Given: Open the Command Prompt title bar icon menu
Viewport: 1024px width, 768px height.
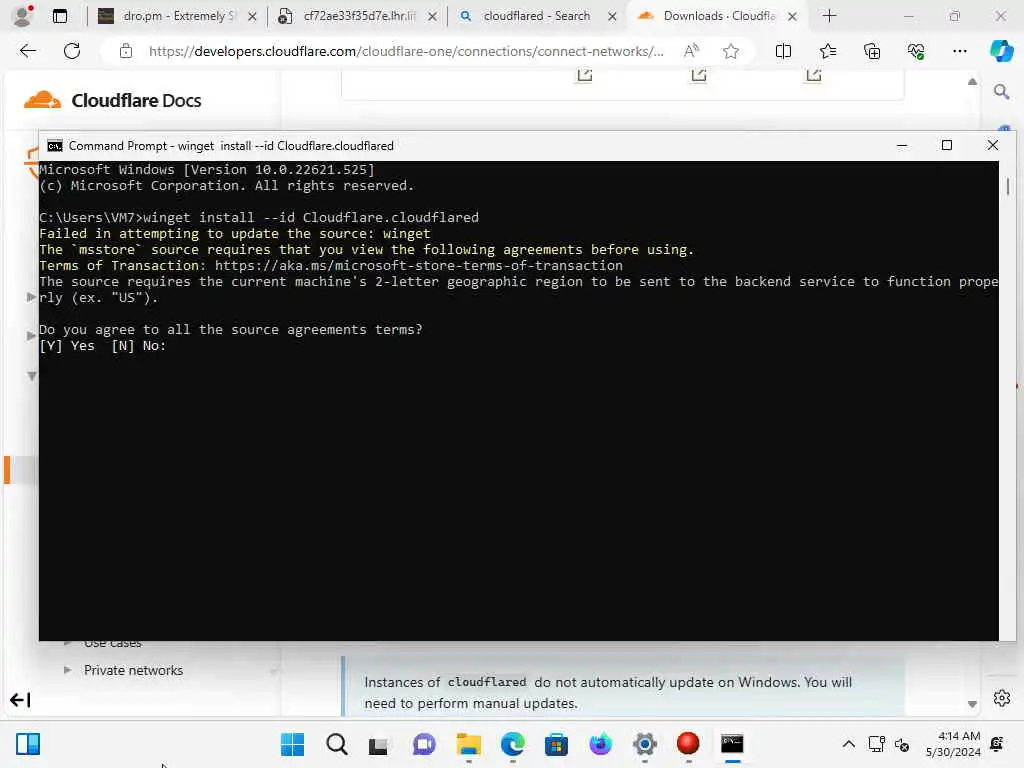Looking at the screenshot, I should [x=55, y=146].
